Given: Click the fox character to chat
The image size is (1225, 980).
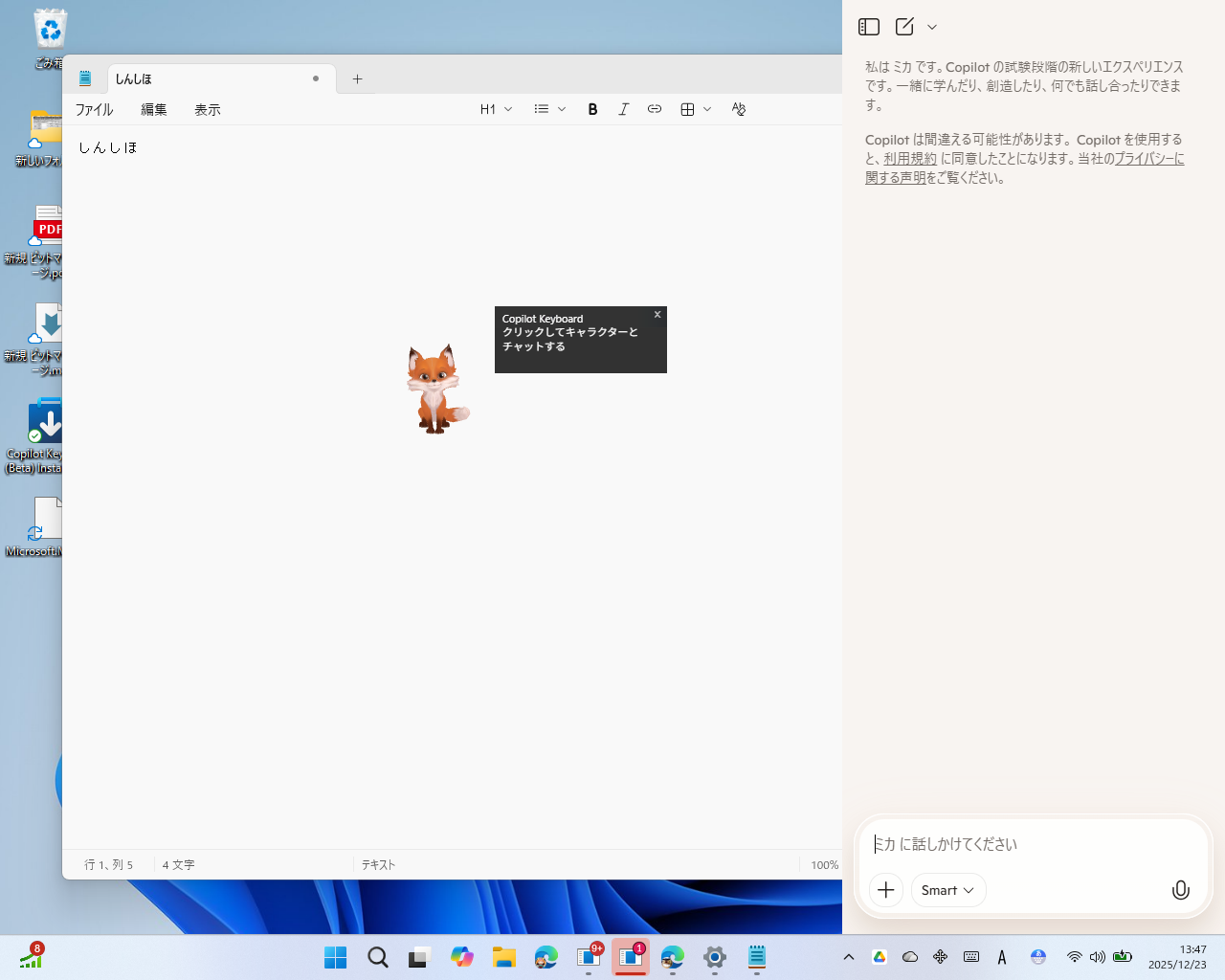Looking at the screenshot, I should coord(435,388).
